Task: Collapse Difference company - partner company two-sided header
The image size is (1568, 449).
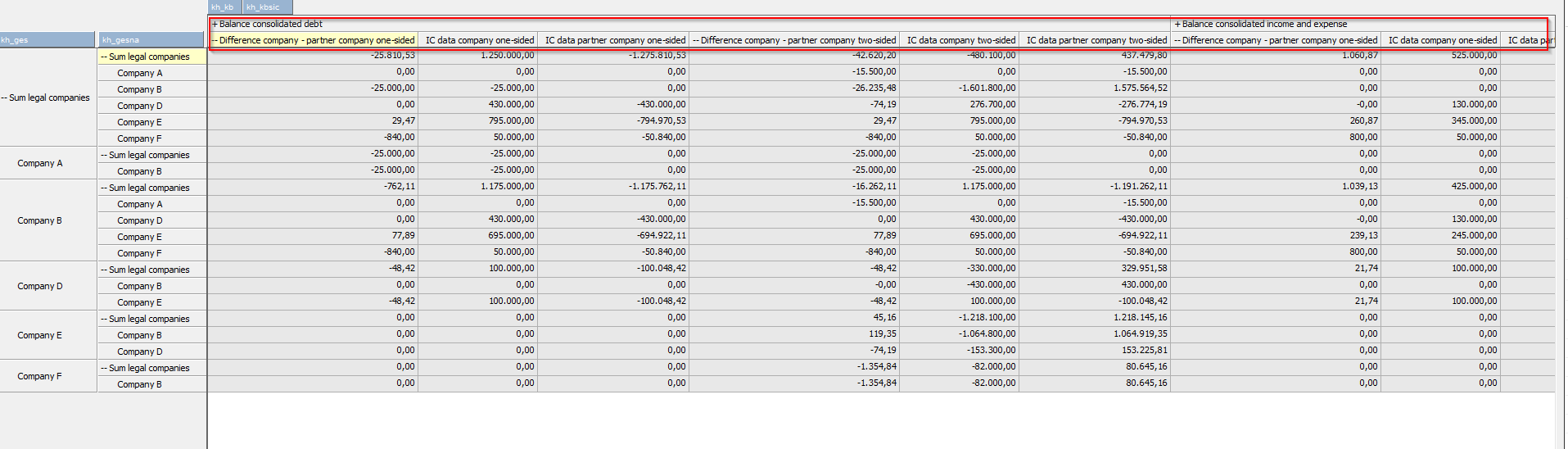Action: click(696, 40)
